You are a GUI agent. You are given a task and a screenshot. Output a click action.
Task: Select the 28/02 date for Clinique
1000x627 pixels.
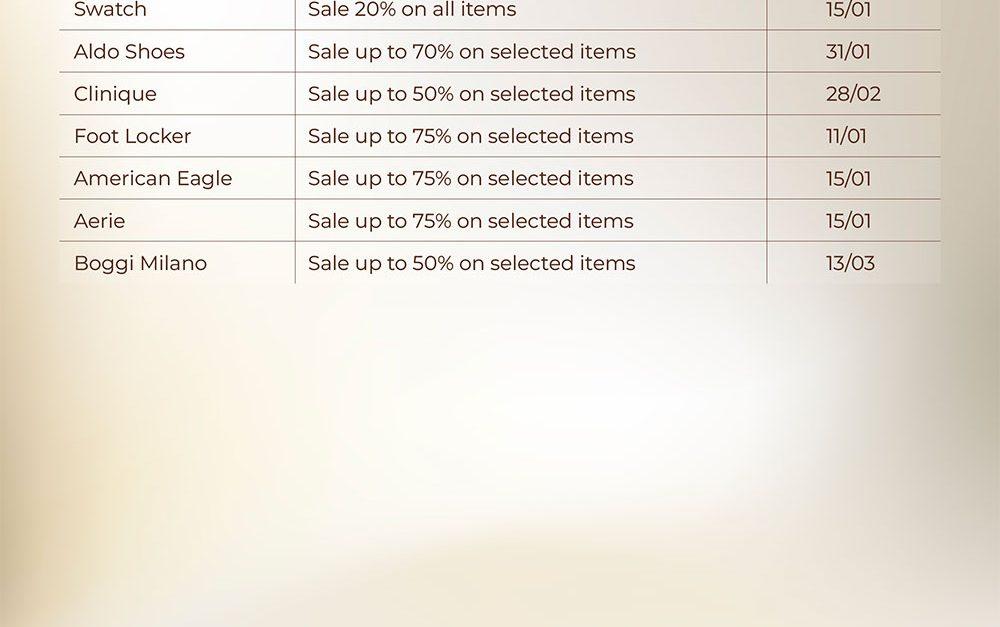(853, 94)
